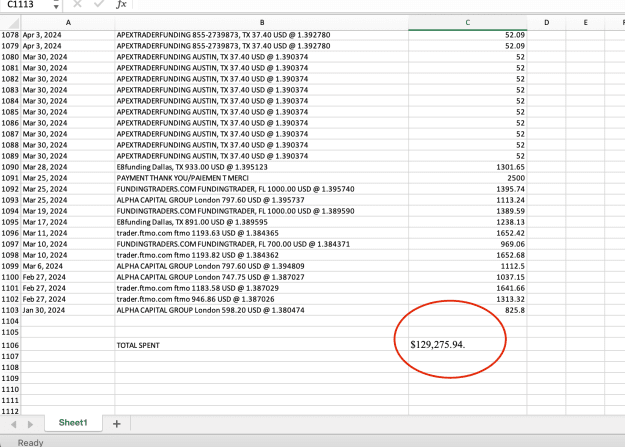The image size is (625, 447).
Task: Select the $129,275.94 total cell
Action: coord(468,345)
